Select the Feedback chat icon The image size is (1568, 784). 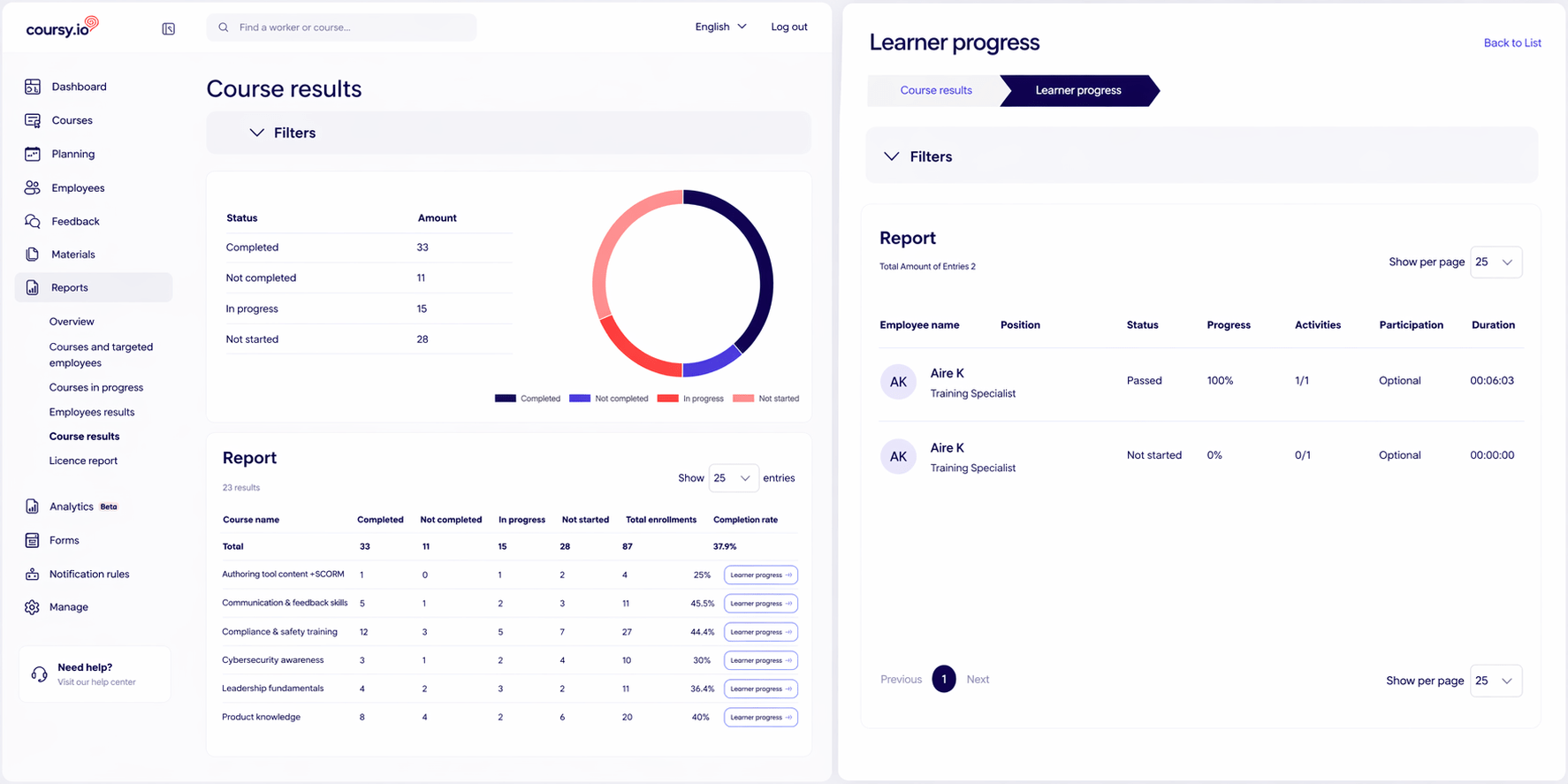(33, 221)
